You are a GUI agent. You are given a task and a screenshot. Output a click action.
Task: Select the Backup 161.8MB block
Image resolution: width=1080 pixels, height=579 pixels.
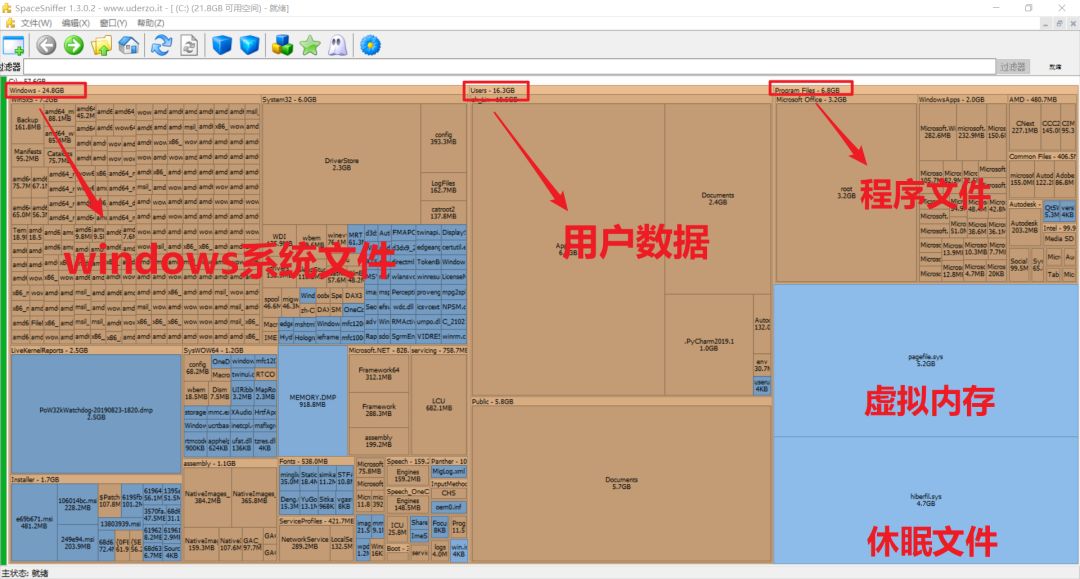28,123
